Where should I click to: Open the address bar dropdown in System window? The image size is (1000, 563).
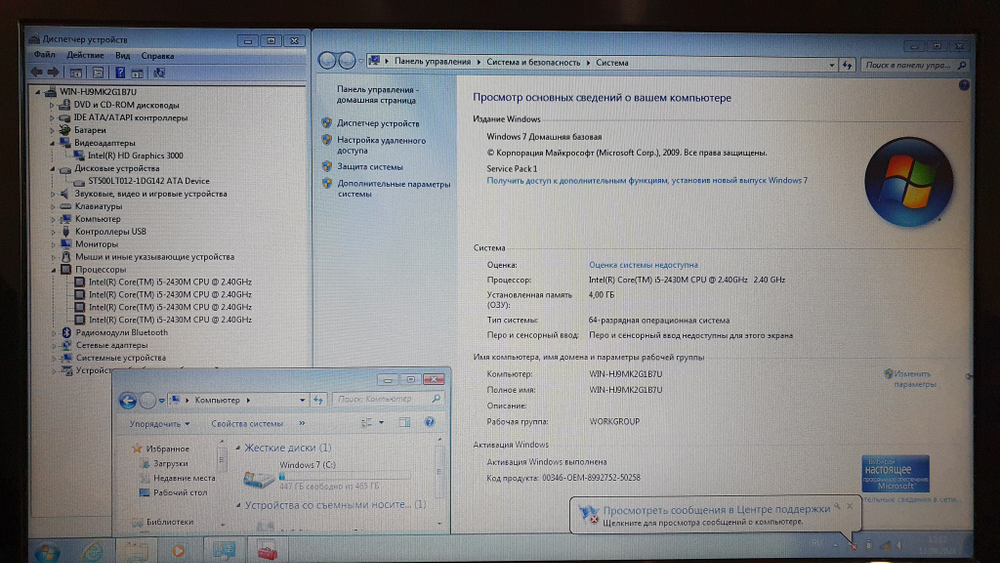tap(832, 64)
